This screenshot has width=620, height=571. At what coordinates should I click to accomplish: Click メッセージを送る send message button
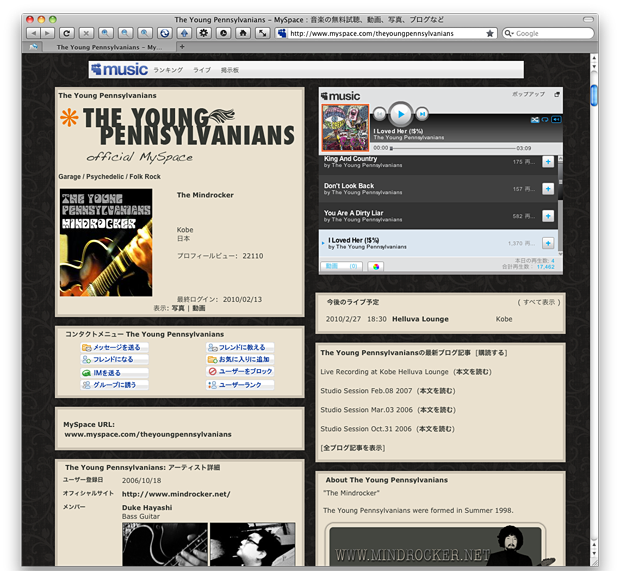point(115,347)
